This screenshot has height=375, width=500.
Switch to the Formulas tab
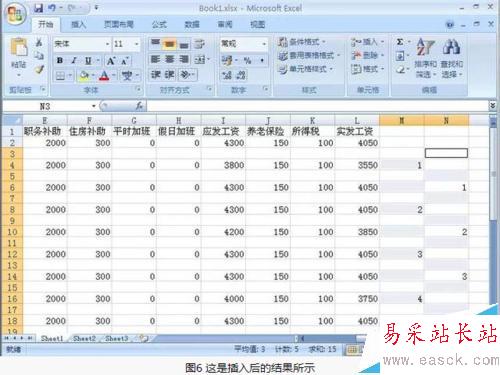pos(159,24)
